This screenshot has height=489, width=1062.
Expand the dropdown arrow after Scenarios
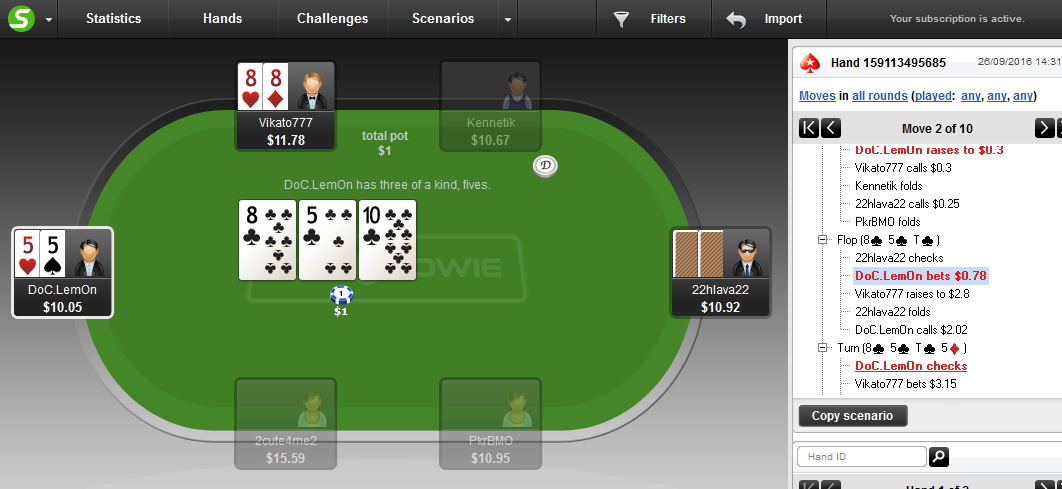click(x=508, y=20)
